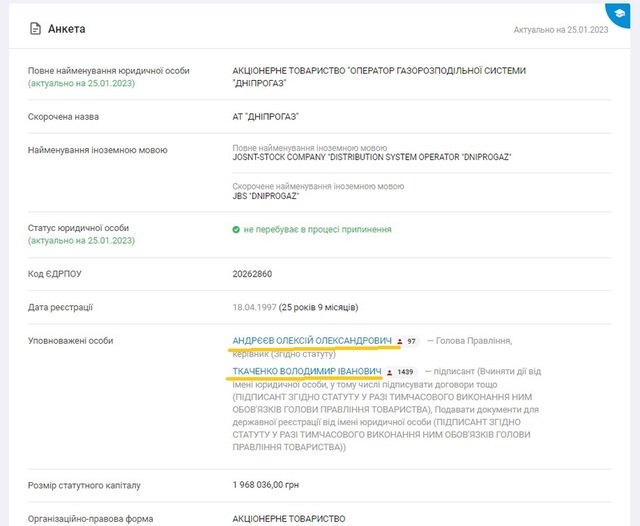Open АНДРЄЄВ ОЛЕКСІЙ ОЛЕКСАНДРОВИЧ profile link
The image size is (640, 526).
[312, 341]
